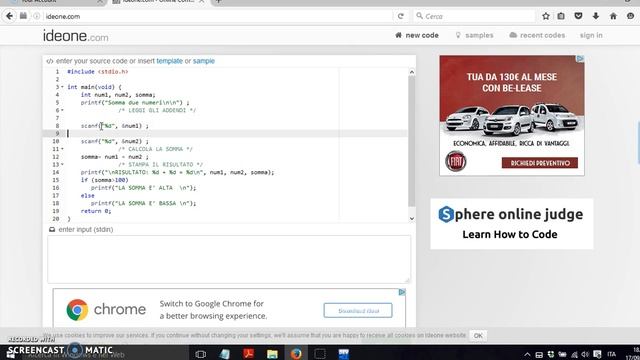Open the 'recent codes' menu item
Screen dimensions: 640x360
pyautogui.click(x=537, y=36)
